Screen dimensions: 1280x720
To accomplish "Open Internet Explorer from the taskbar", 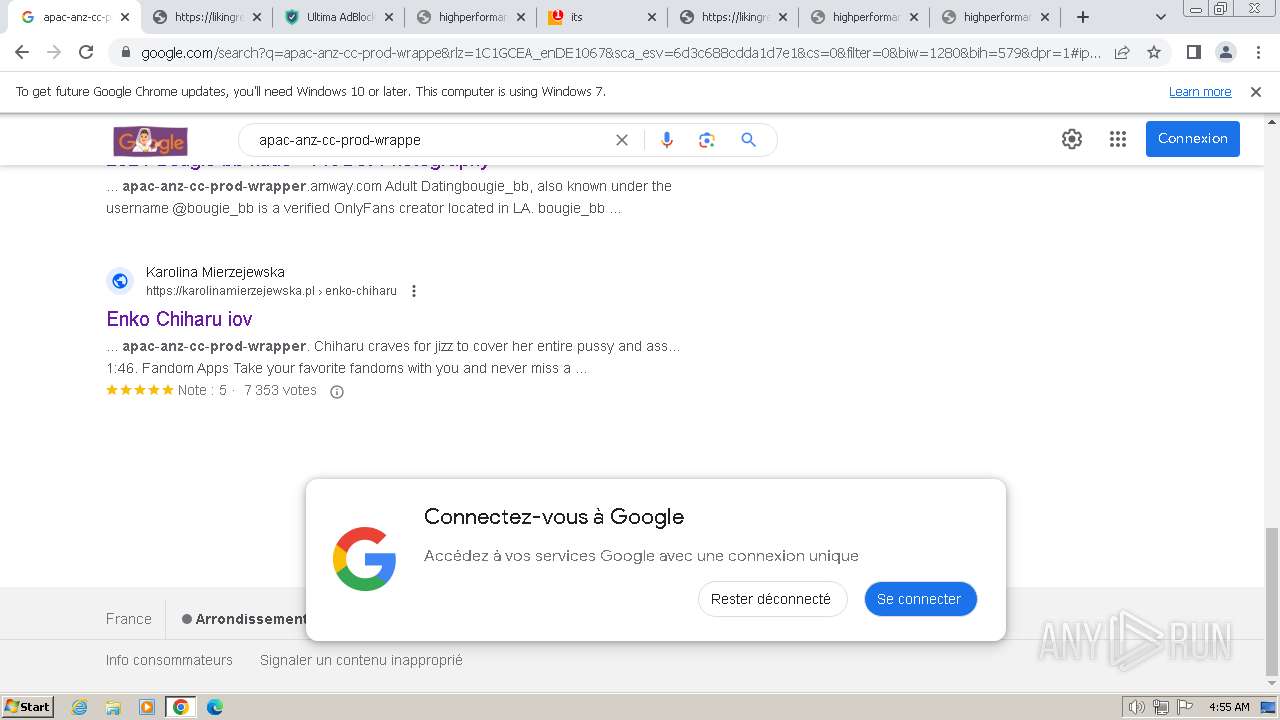I will [x=79, y=707].
